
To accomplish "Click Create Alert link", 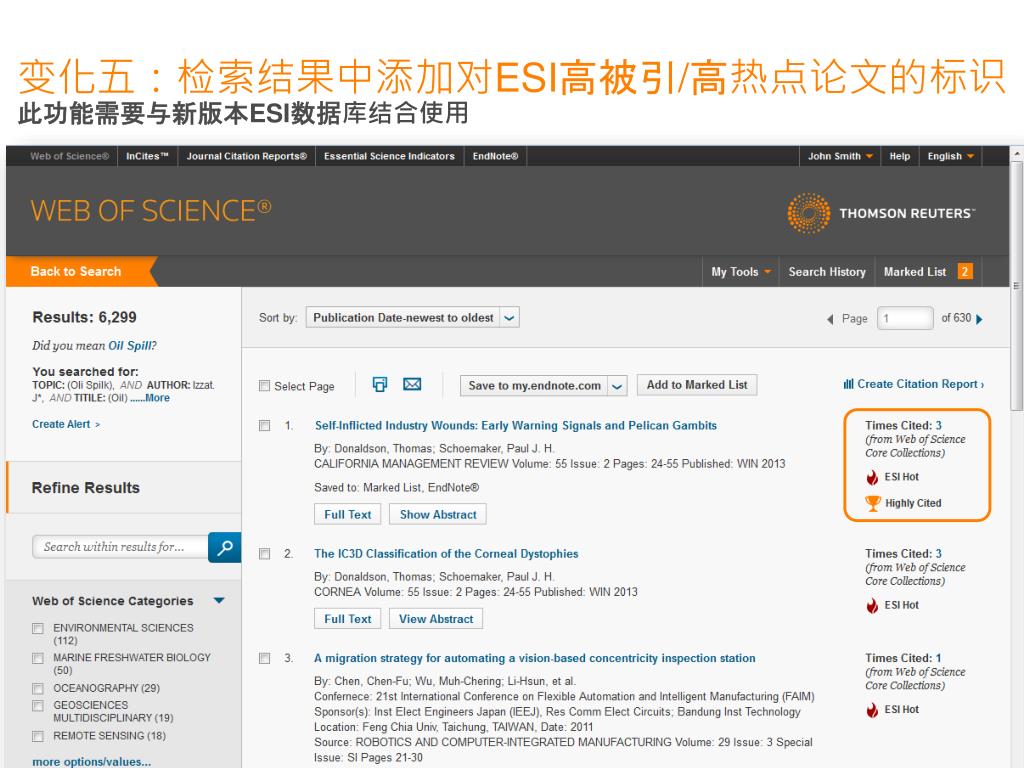I will (x=66, y=424).
